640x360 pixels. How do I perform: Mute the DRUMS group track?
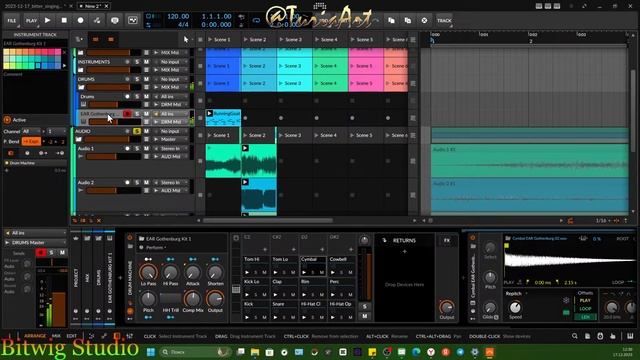point(146,79)
